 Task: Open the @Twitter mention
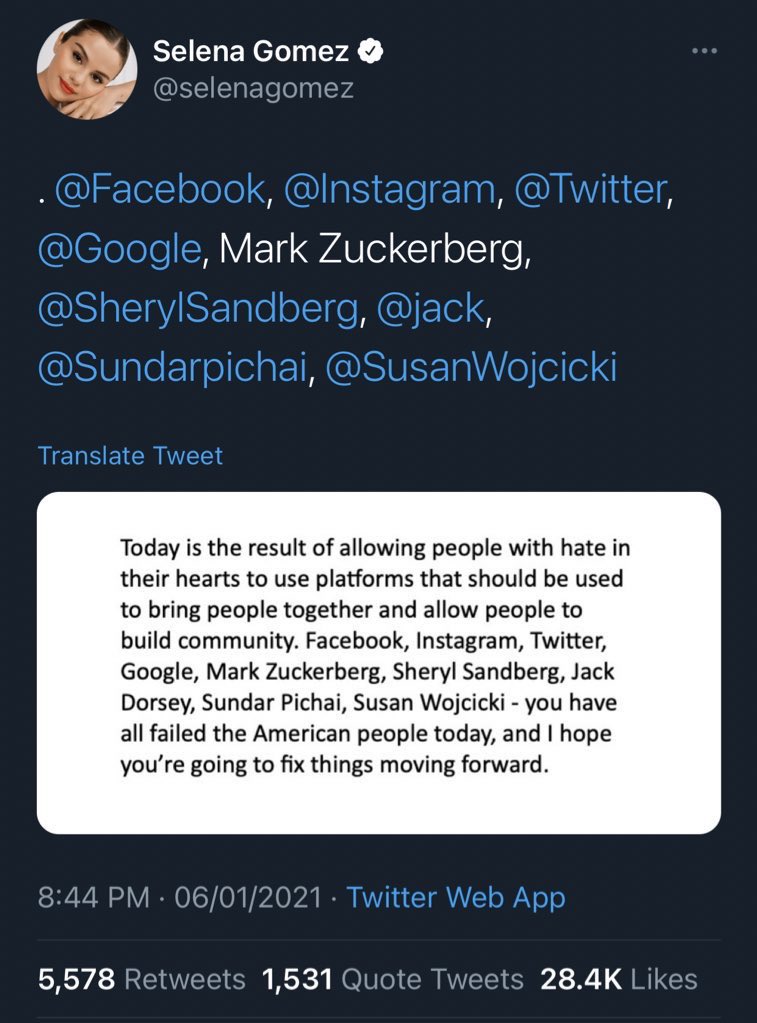591,189
